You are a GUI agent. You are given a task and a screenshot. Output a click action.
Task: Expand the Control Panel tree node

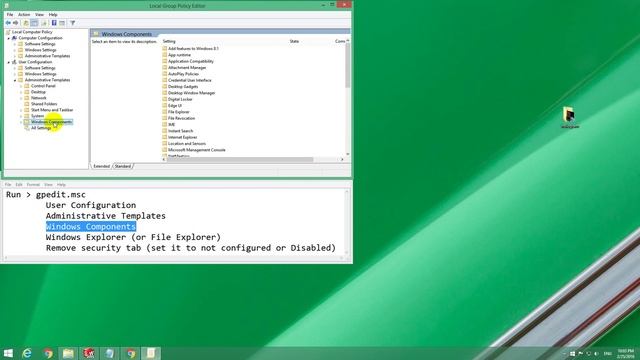click(21, 86)
